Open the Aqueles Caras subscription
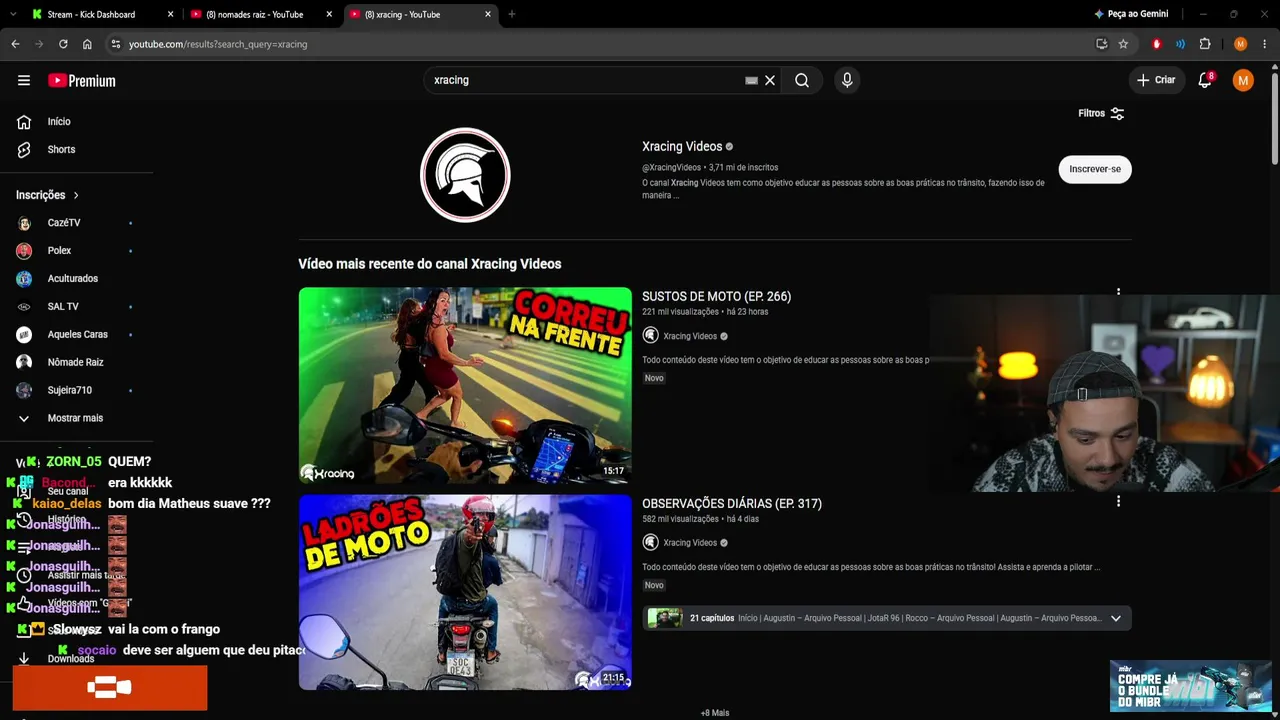This screenshot has width=1280, height=720. [x=77, y=335]
